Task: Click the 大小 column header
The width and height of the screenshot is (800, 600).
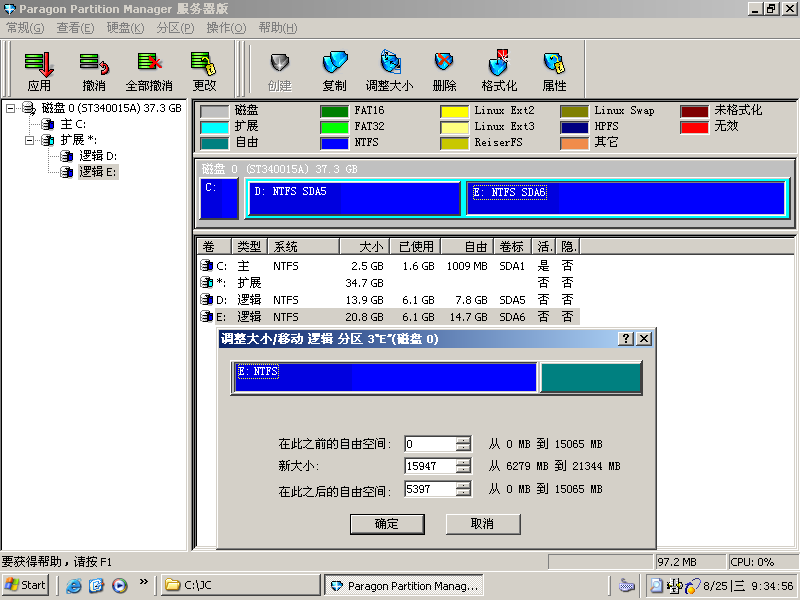Action: pos(364,246)
